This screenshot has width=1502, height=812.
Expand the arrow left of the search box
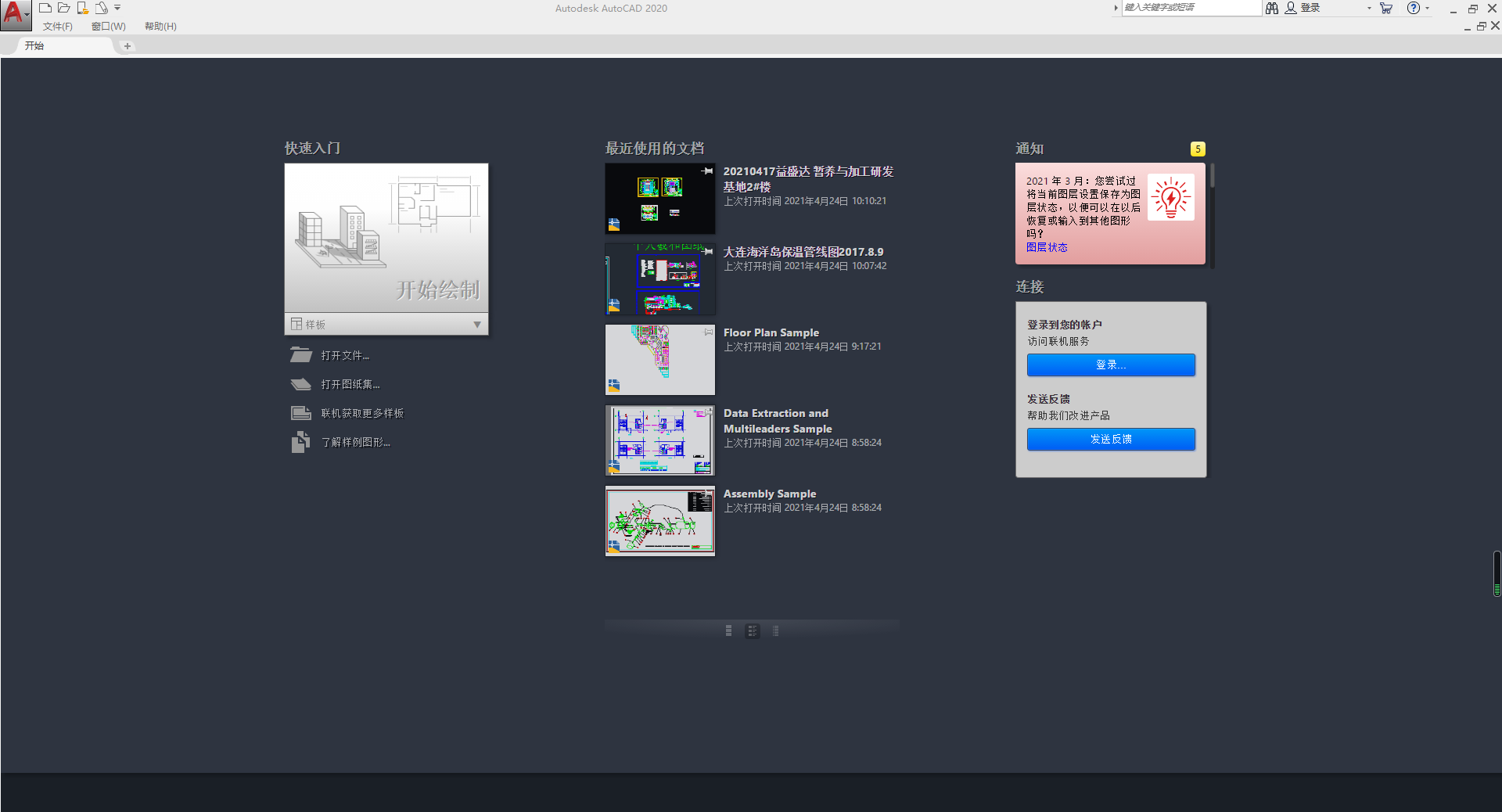[x=1116, y=8]
